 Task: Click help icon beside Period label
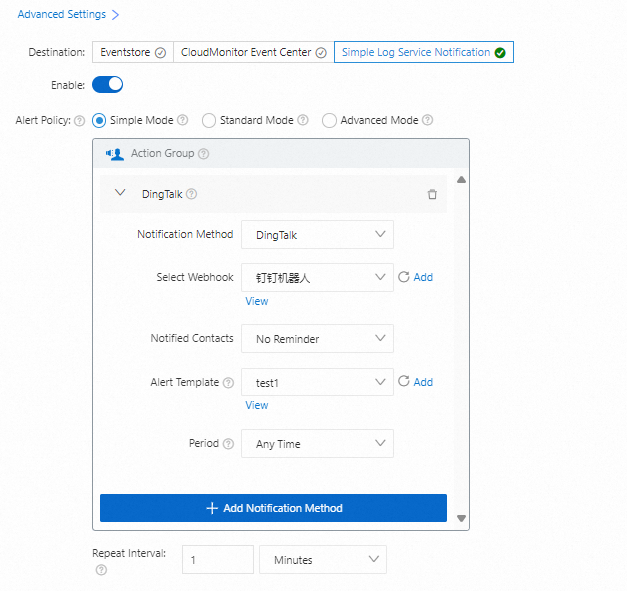[x=228, y=444]
